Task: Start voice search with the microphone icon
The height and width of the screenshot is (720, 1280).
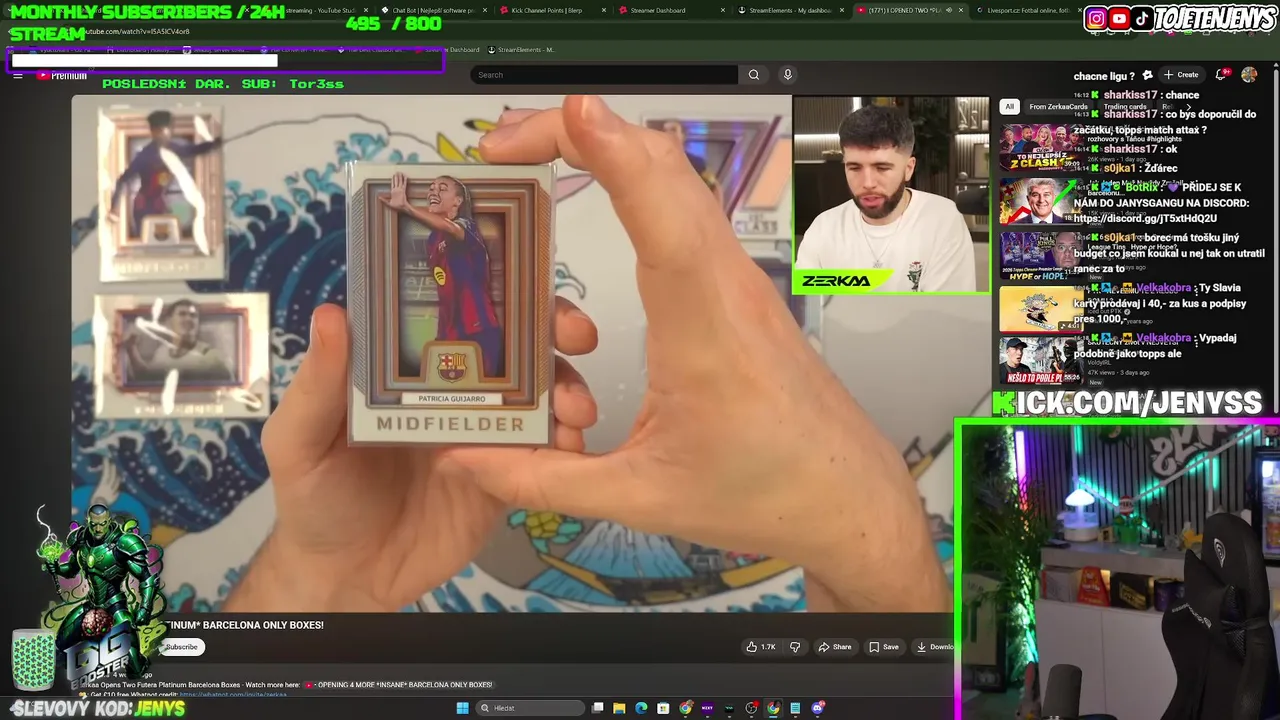Action: [x=788, y=75]
